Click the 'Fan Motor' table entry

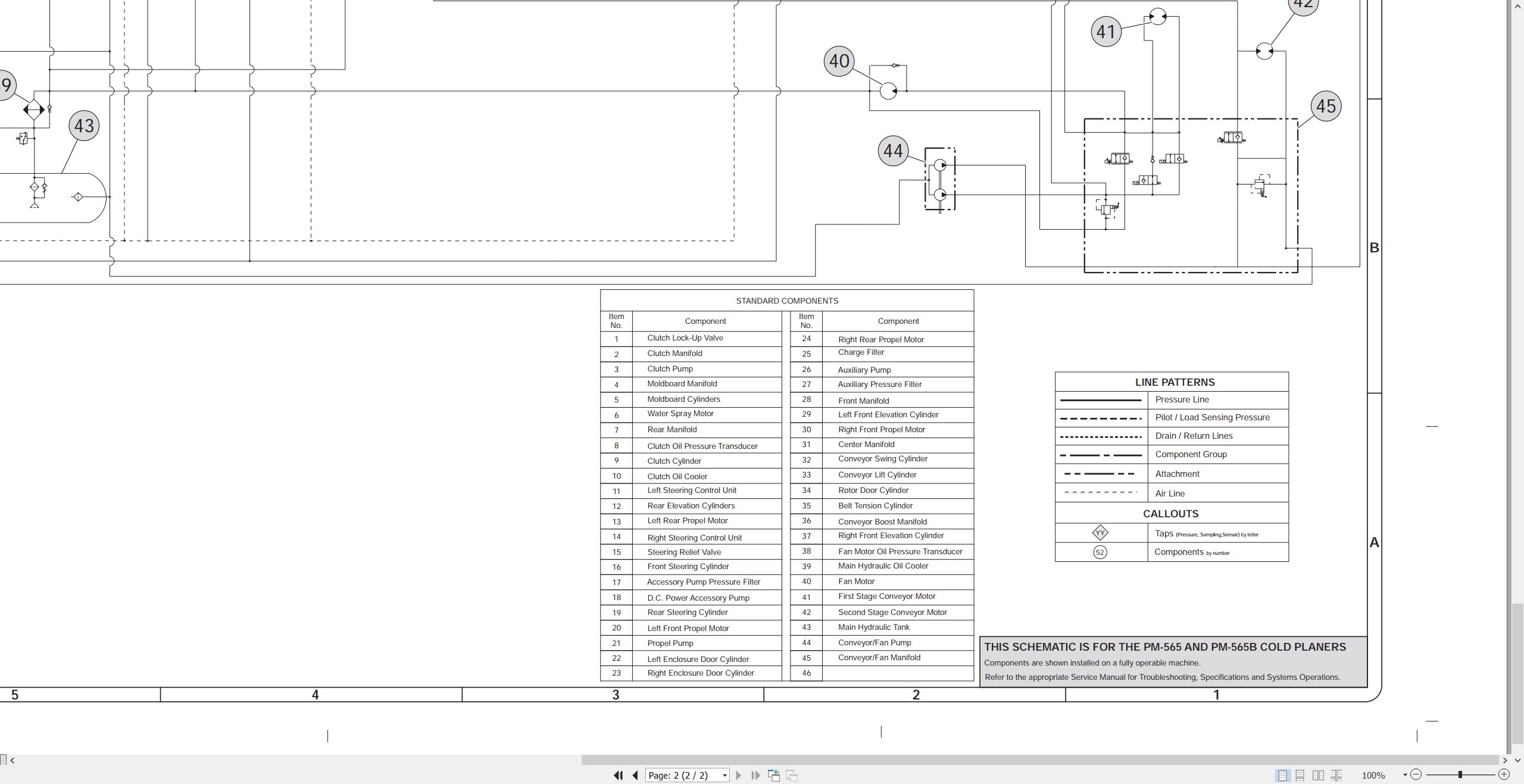[856, 581]
